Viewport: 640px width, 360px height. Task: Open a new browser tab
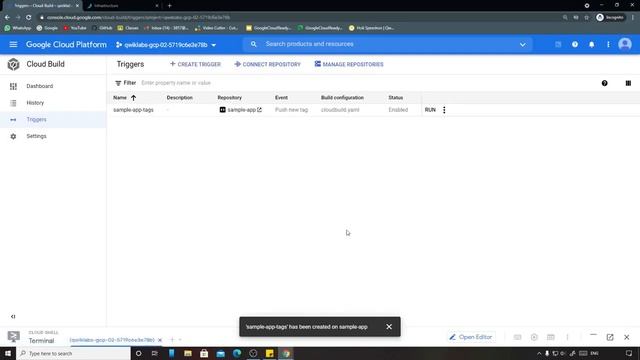tap(169, 6)
